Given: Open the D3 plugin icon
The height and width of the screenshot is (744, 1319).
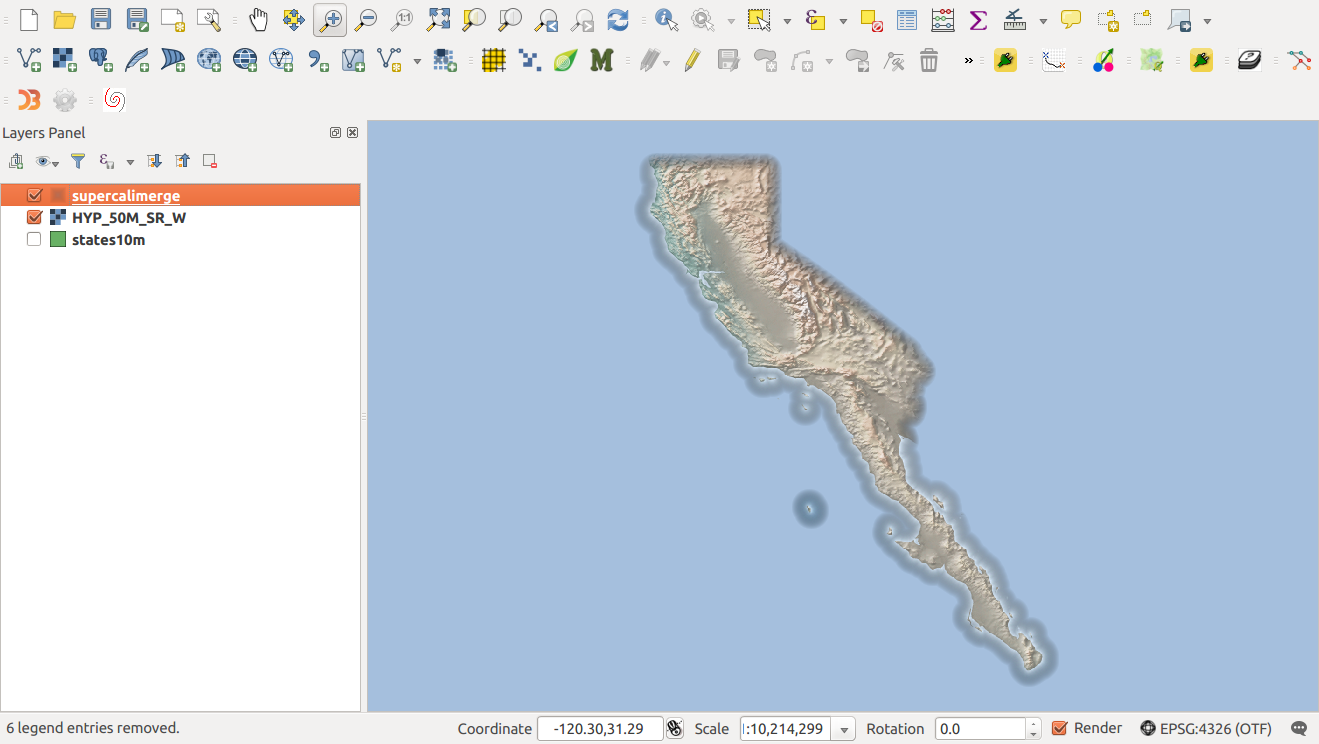Looking at the screenshot, I should pyautogui.click(x=29, y=100).
